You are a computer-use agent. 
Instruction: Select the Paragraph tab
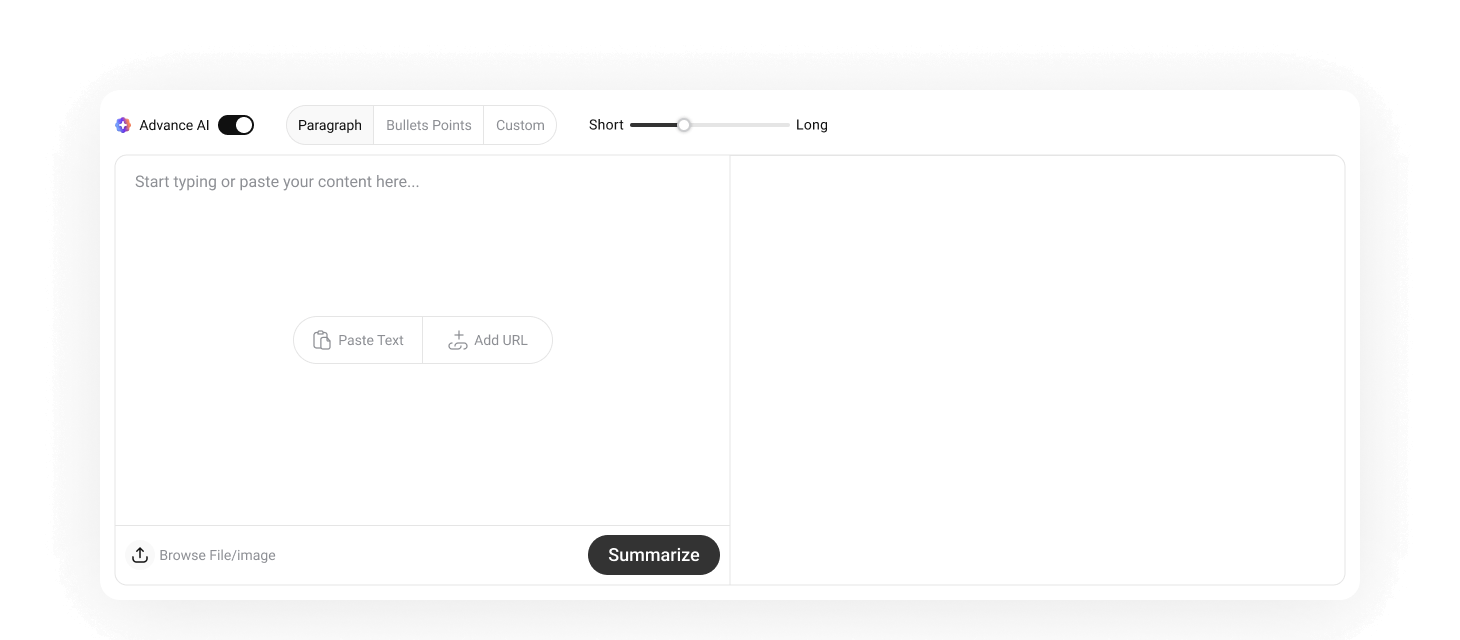click(x=330, y=125)
